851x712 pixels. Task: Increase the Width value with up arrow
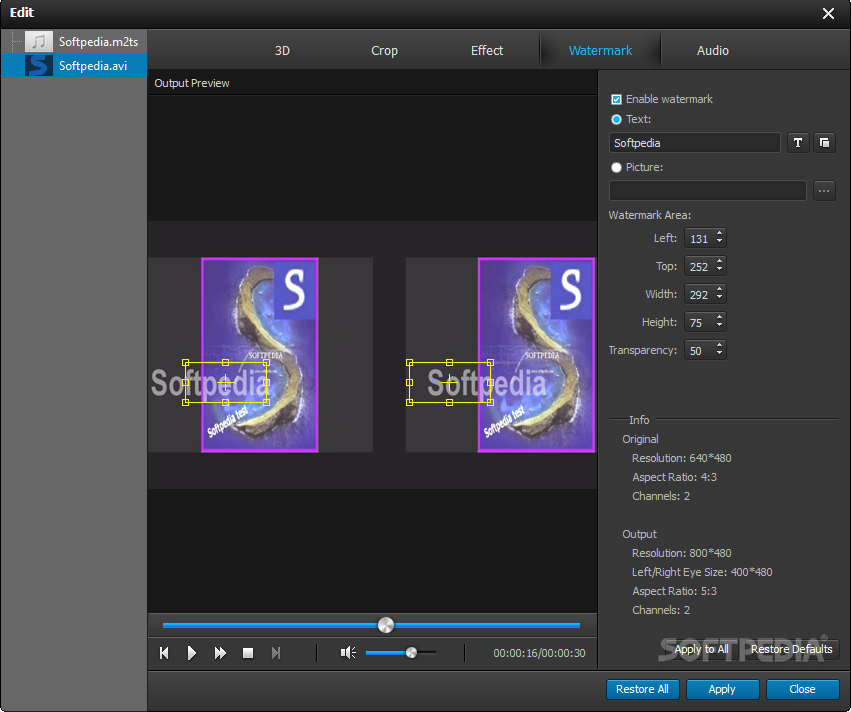(720, 290)
